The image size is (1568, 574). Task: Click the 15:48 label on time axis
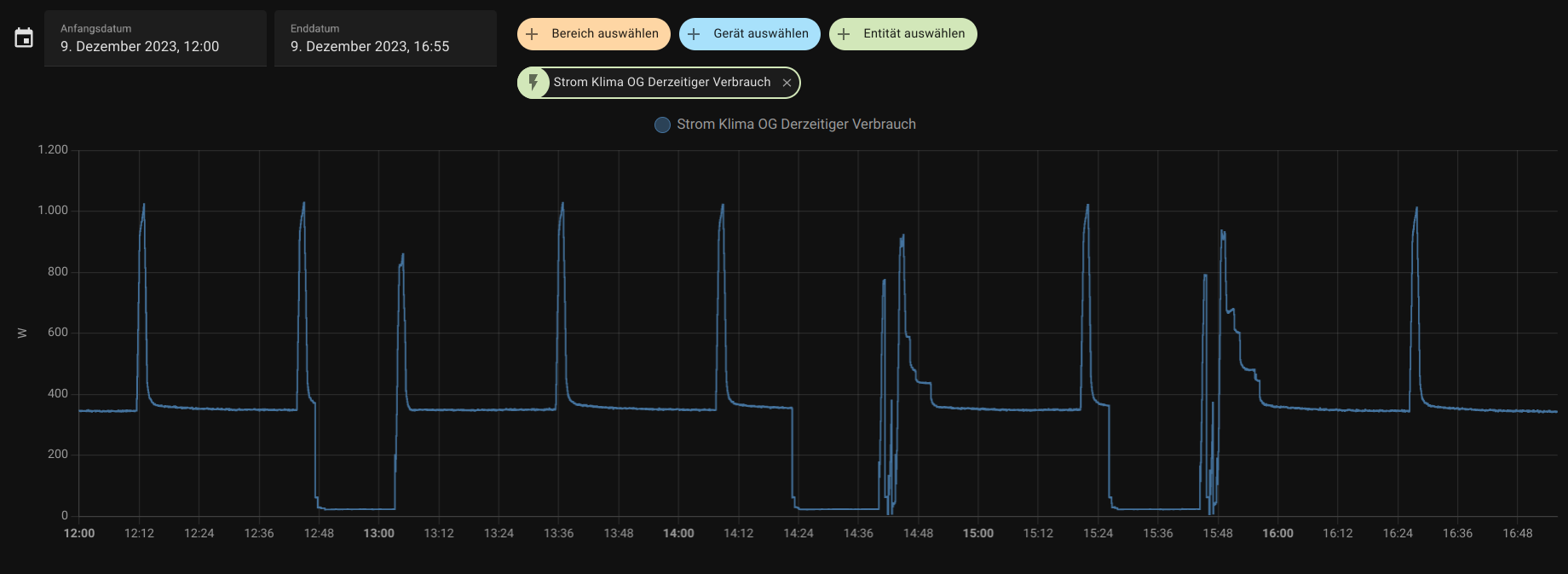[1218, 533]
